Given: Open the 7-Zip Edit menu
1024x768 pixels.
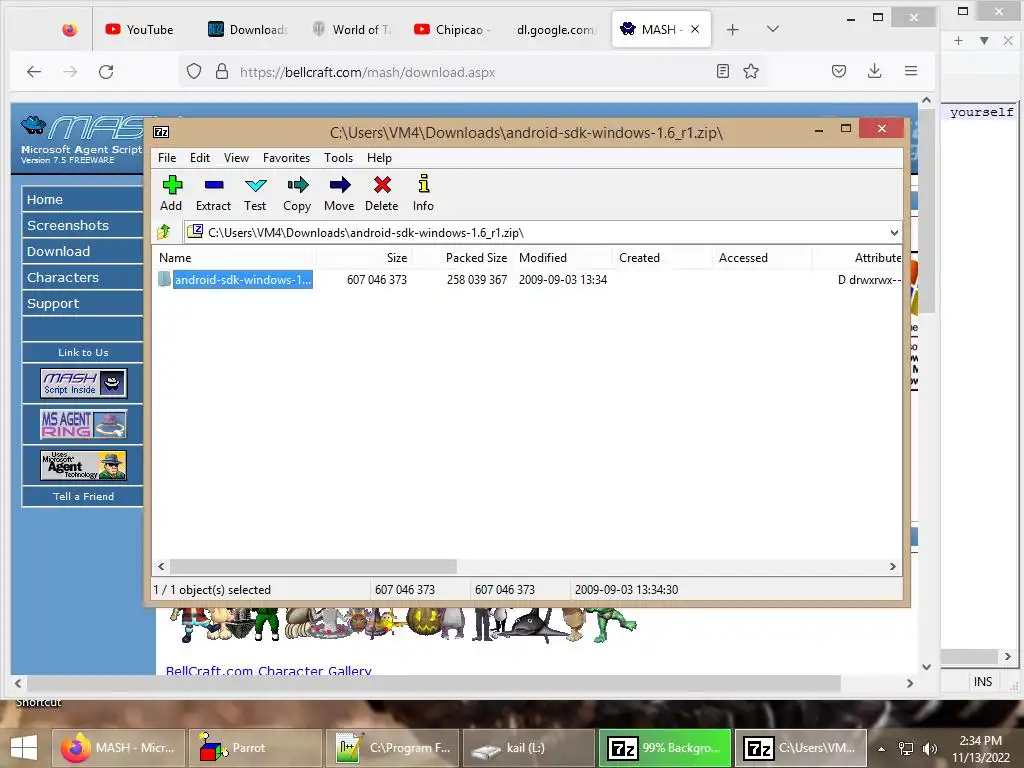Looking at the screenshot, I should click(x=200, y=158).
